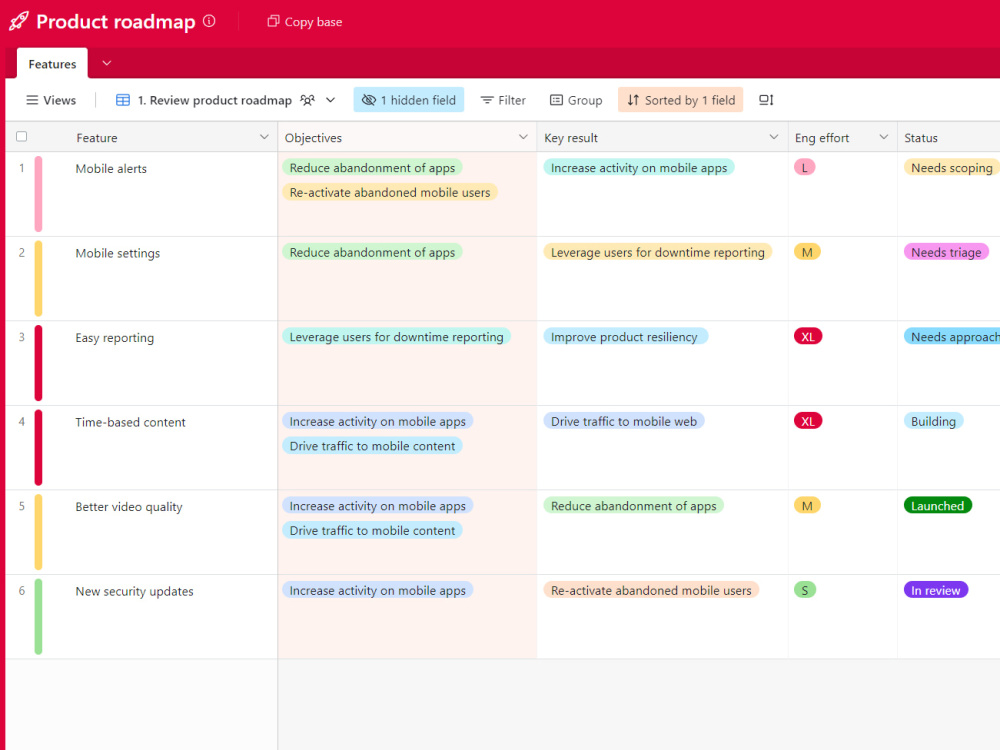The width and height of the screenshot is (1000, 750).
Task: Click Drive traffic to mobile content in Time-based content row
Action: point(372,446)
